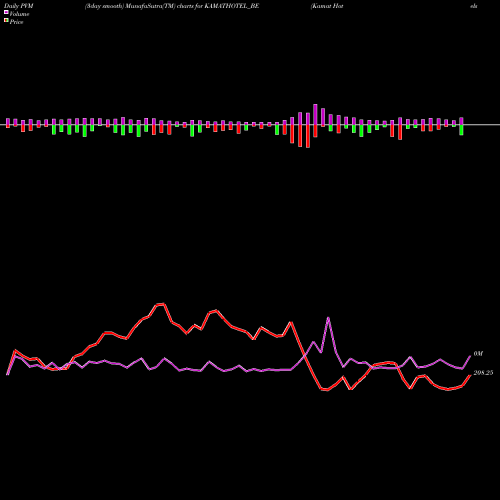Viewport: 500px width, 500px height.
Task: Click the 'Price' legend label
Action: coord(16,22)
